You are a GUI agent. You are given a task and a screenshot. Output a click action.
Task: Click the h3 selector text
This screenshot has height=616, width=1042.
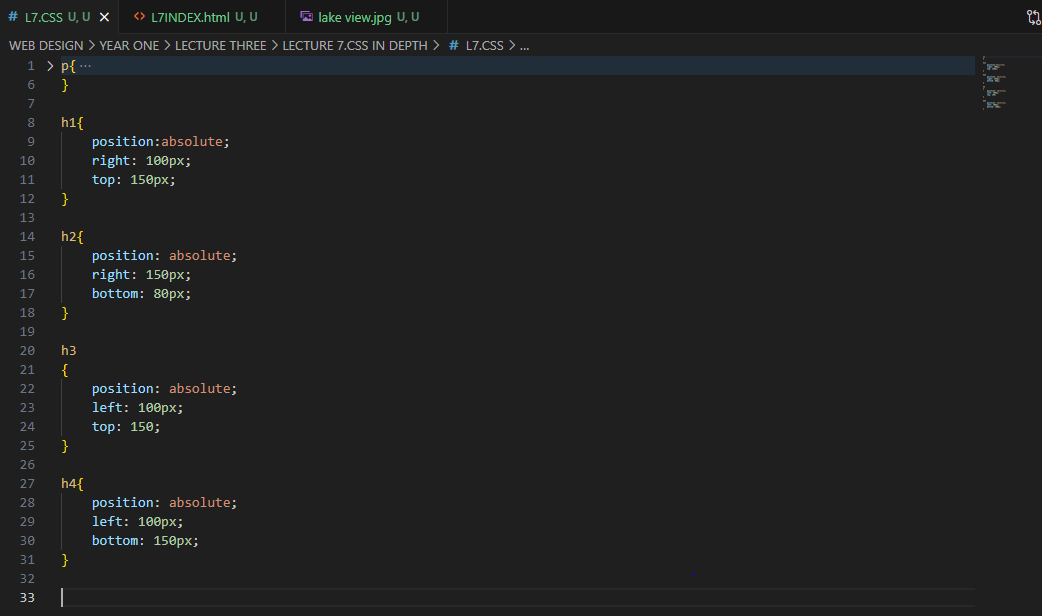point(68,350)
